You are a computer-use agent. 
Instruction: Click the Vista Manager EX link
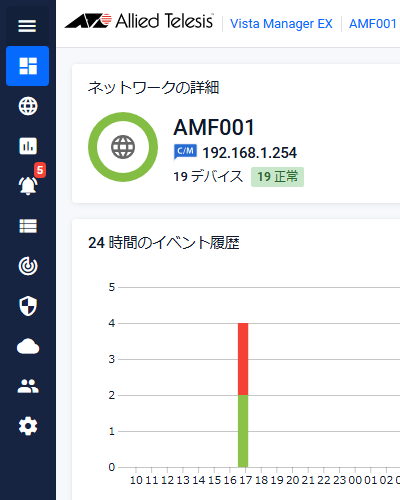(281, 24)
